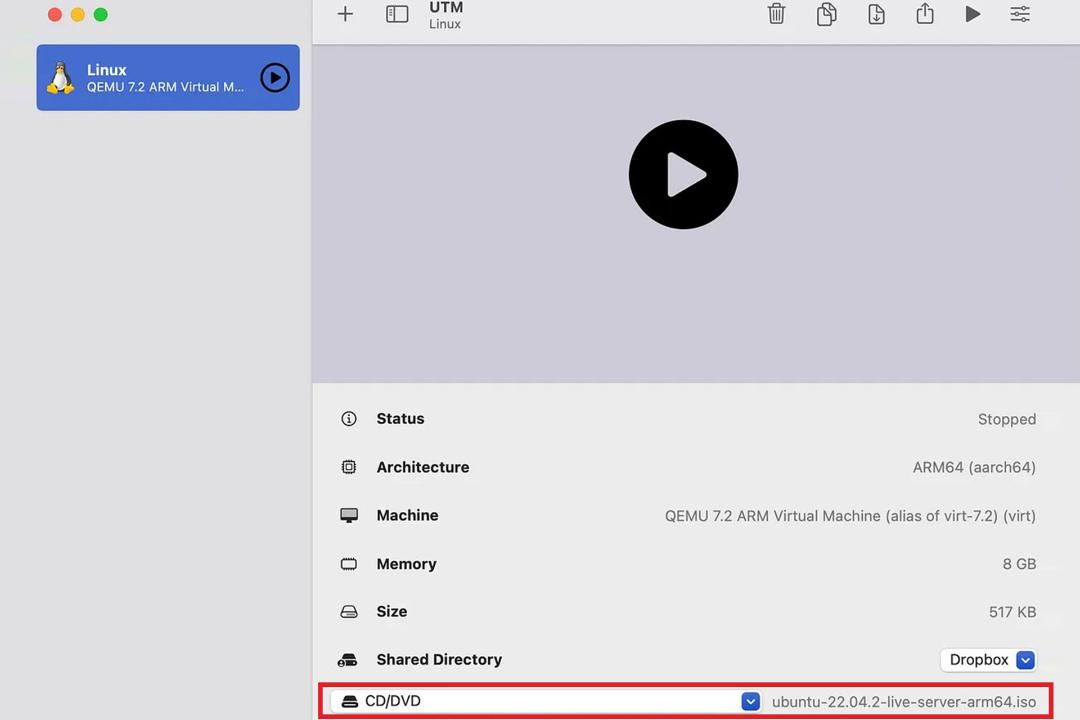The image size is (1080, 720).
Task: Open VM settings sliders icon
Action: pos(1020,14)
